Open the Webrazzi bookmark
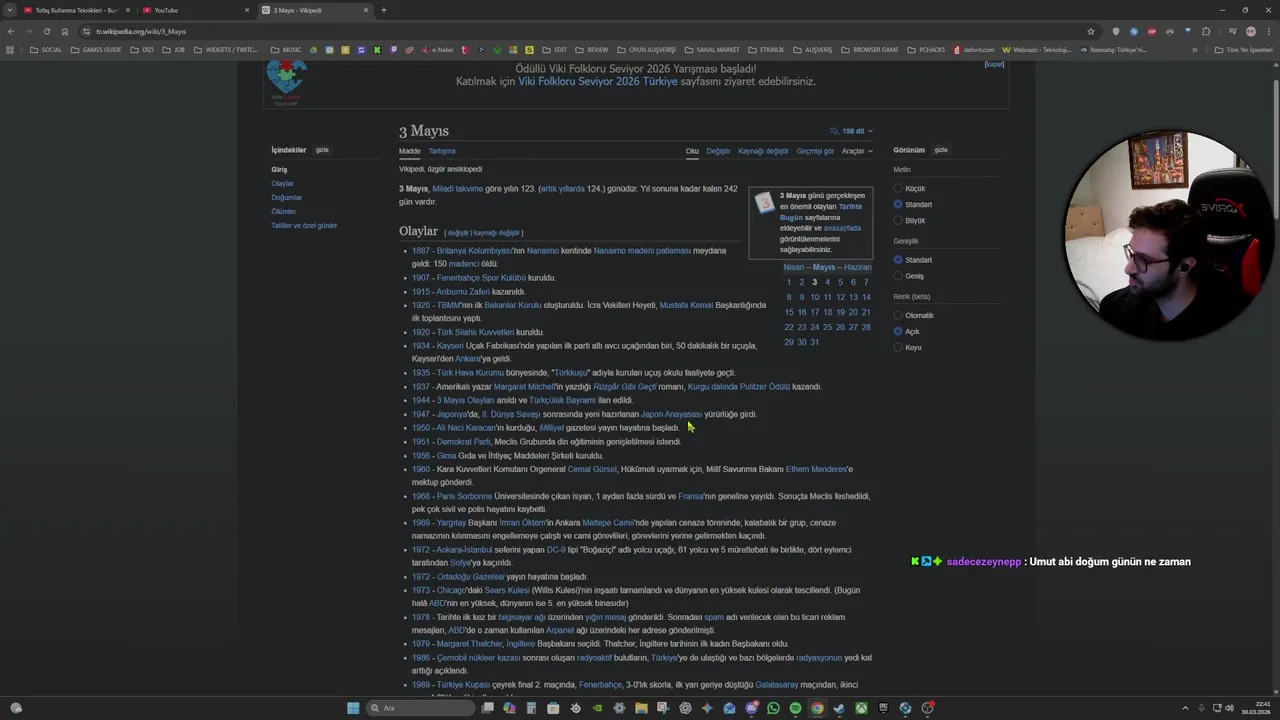This screenshot has height=720, width=1280. [1037, 49]
